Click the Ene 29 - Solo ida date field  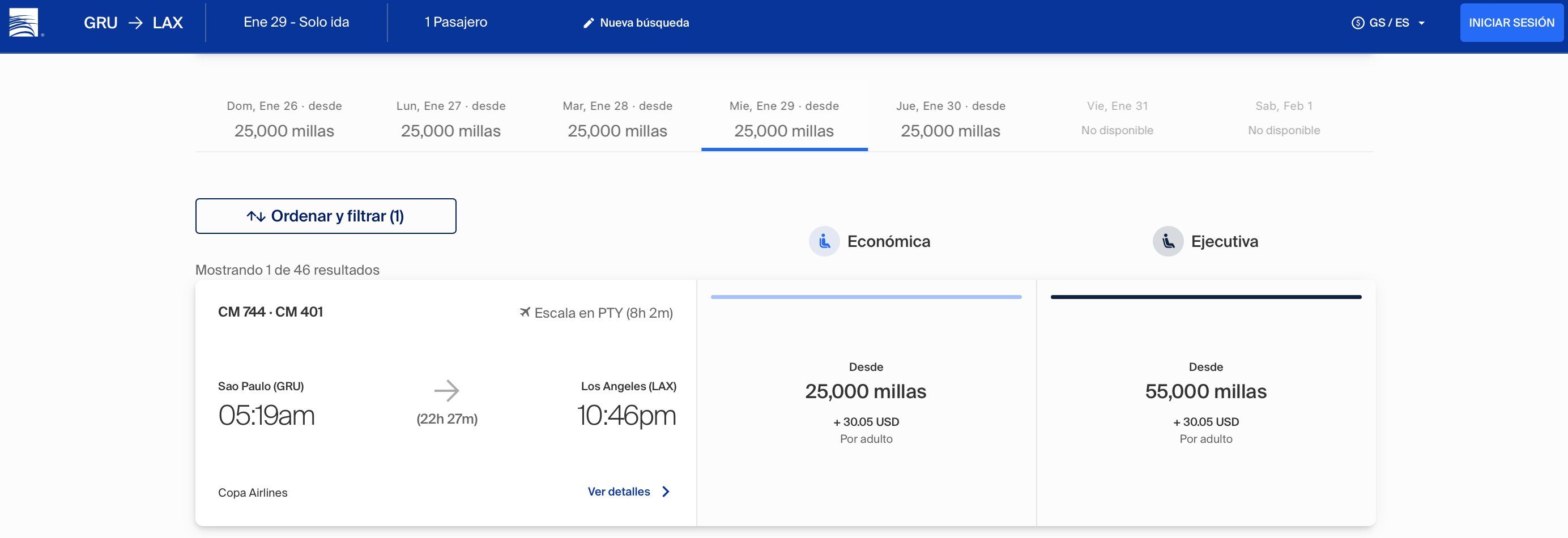pyautogui.click(x=296, y=22)
